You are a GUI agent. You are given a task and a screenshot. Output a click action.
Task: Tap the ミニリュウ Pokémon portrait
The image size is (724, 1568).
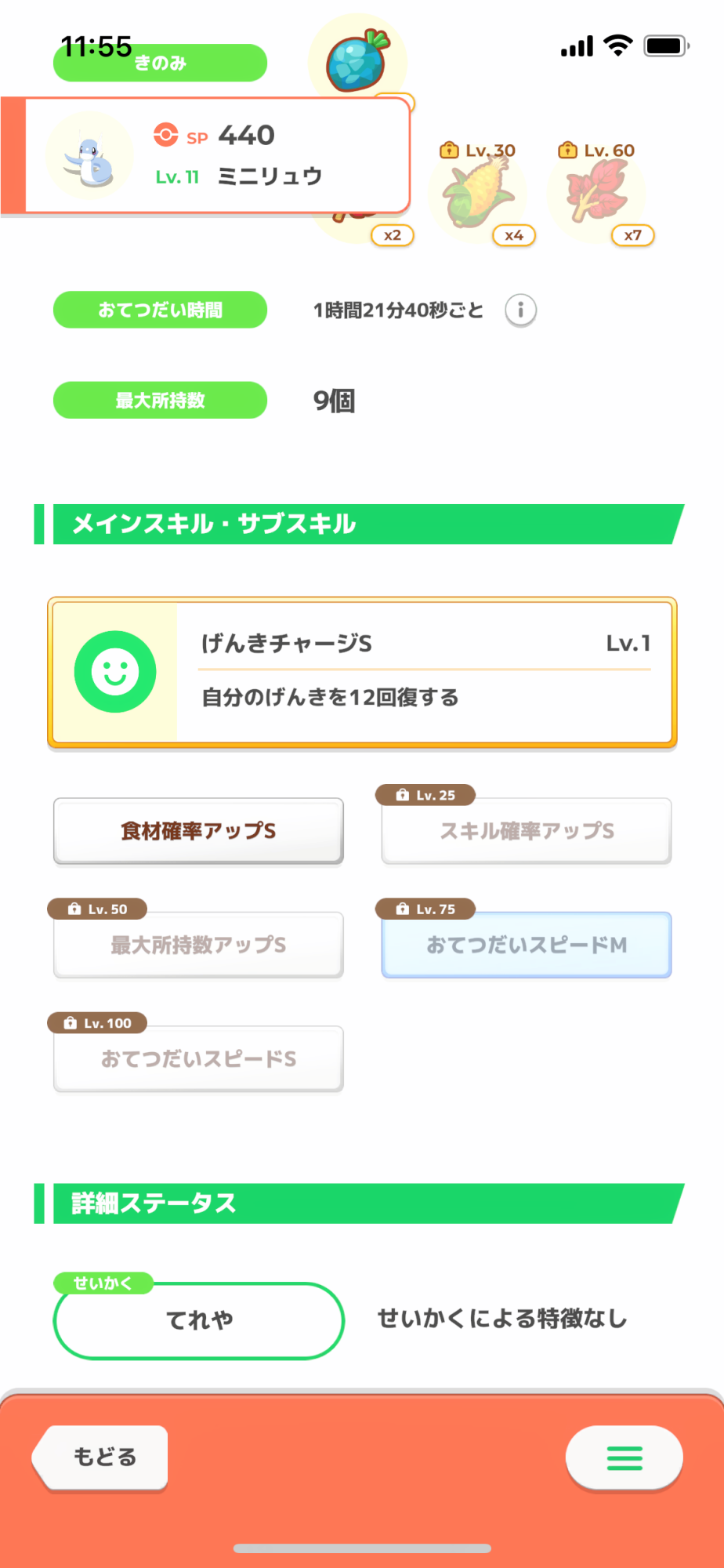coord(90,156)
